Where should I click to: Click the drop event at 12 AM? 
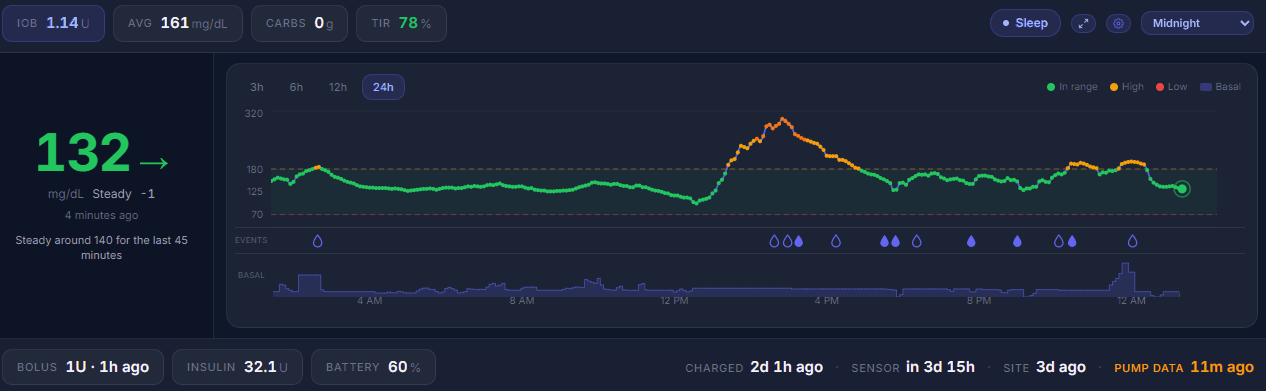tap(1133, 241)
